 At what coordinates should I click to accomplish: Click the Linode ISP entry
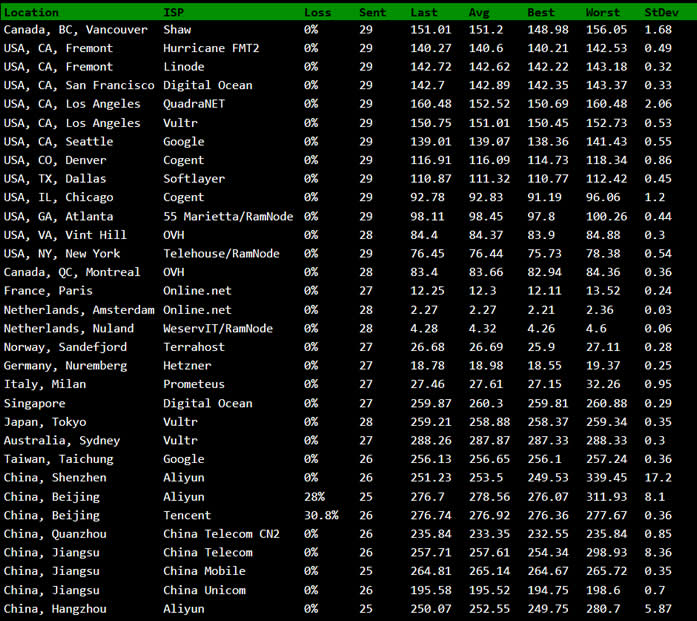(184, 67)
